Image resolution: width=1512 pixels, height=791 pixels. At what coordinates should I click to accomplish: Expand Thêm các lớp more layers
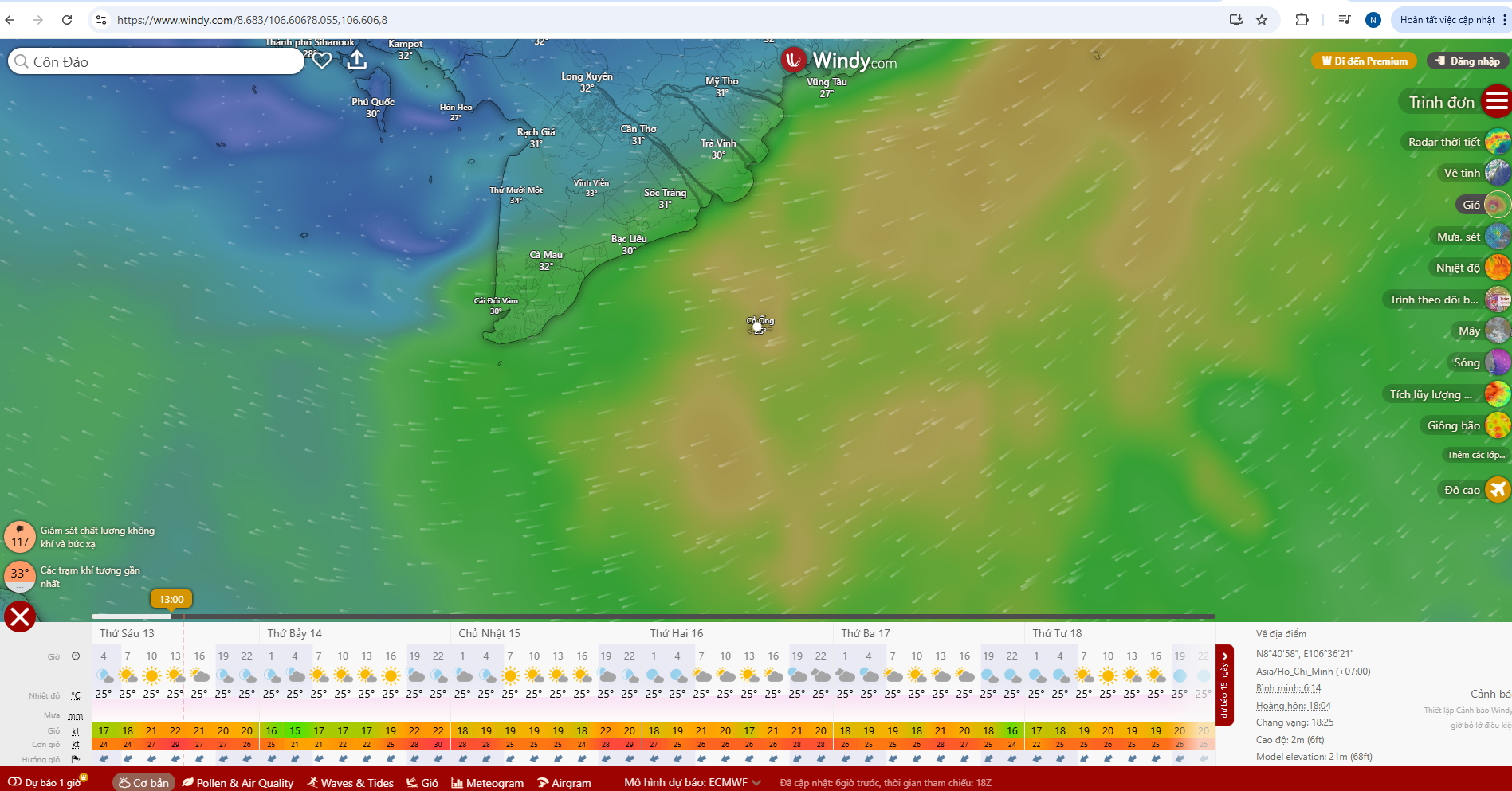(1475, 455)
